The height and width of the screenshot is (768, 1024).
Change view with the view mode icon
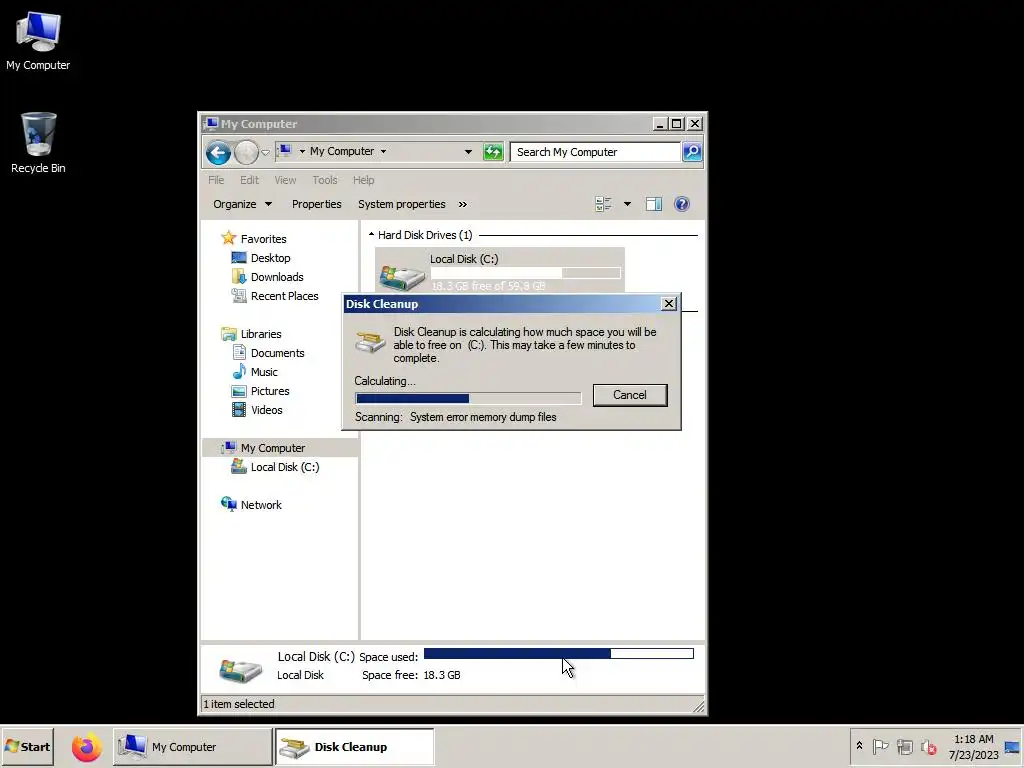[603, 204]
